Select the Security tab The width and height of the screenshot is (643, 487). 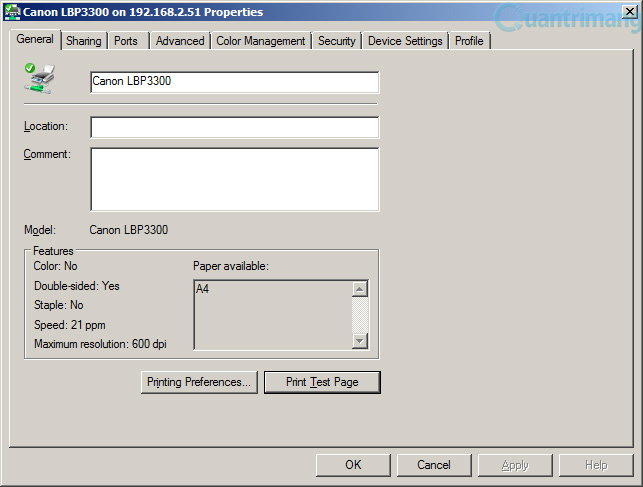(337, 41)
